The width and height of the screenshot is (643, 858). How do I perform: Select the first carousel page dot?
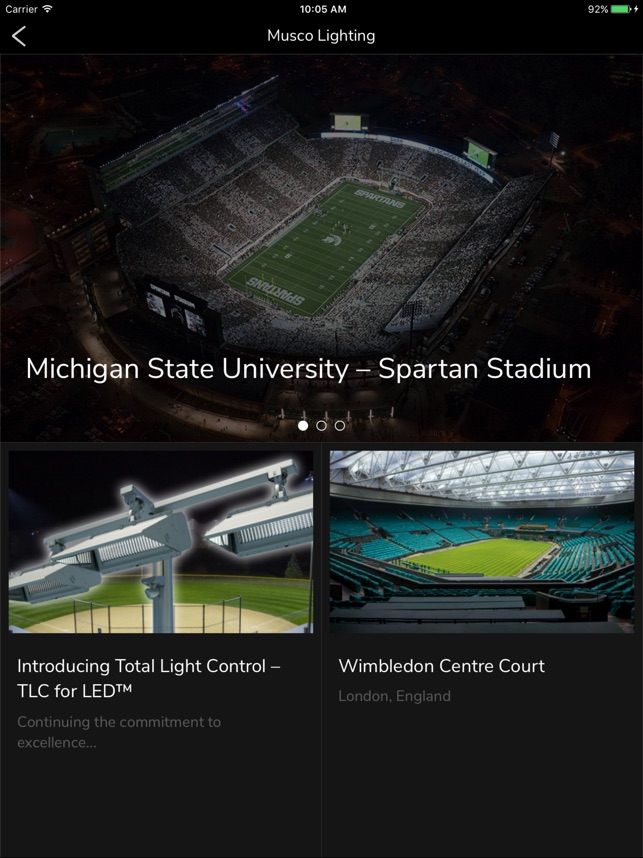303,425
